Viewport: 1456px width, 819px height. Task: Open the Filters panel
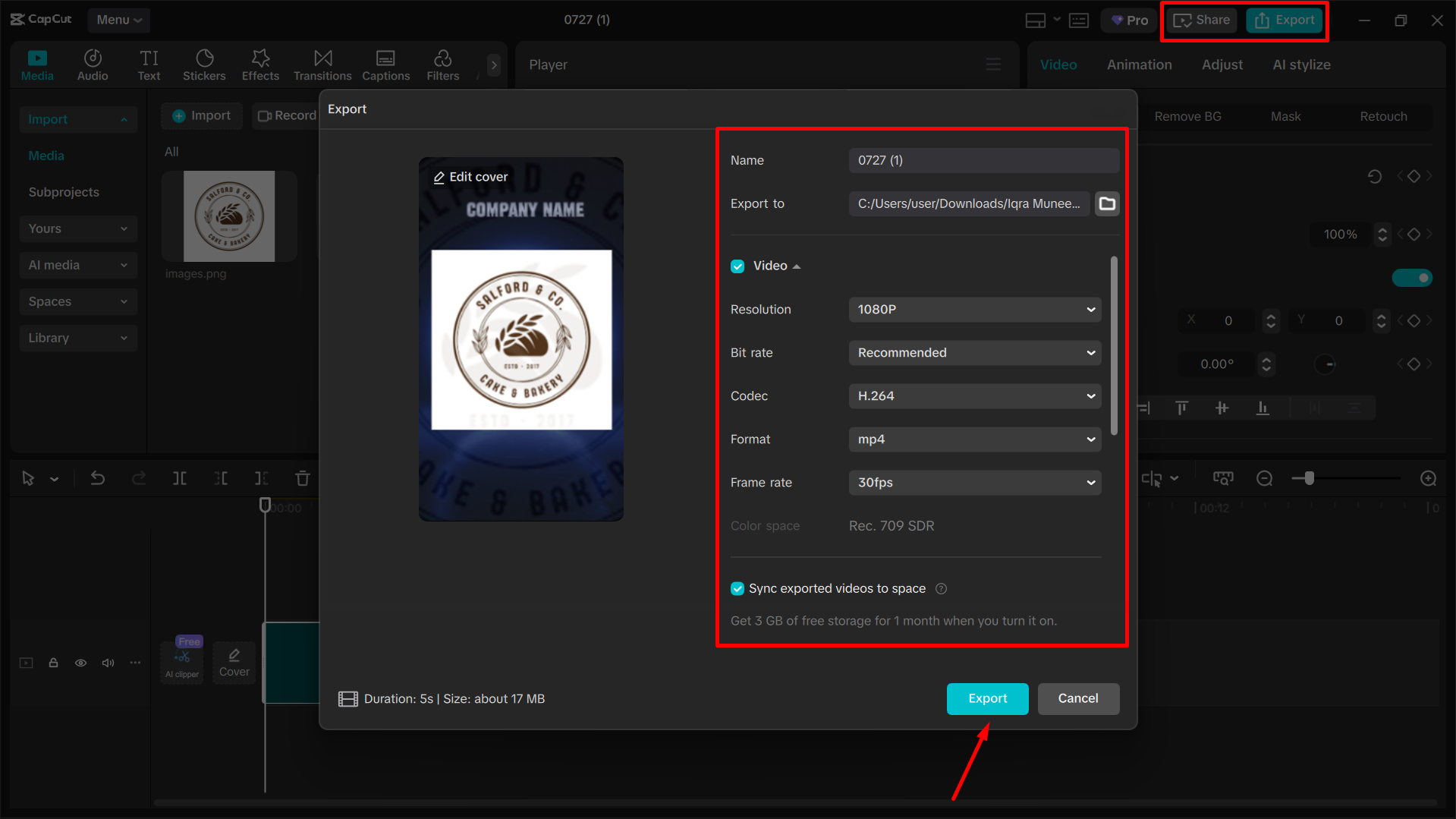point(443,65)
